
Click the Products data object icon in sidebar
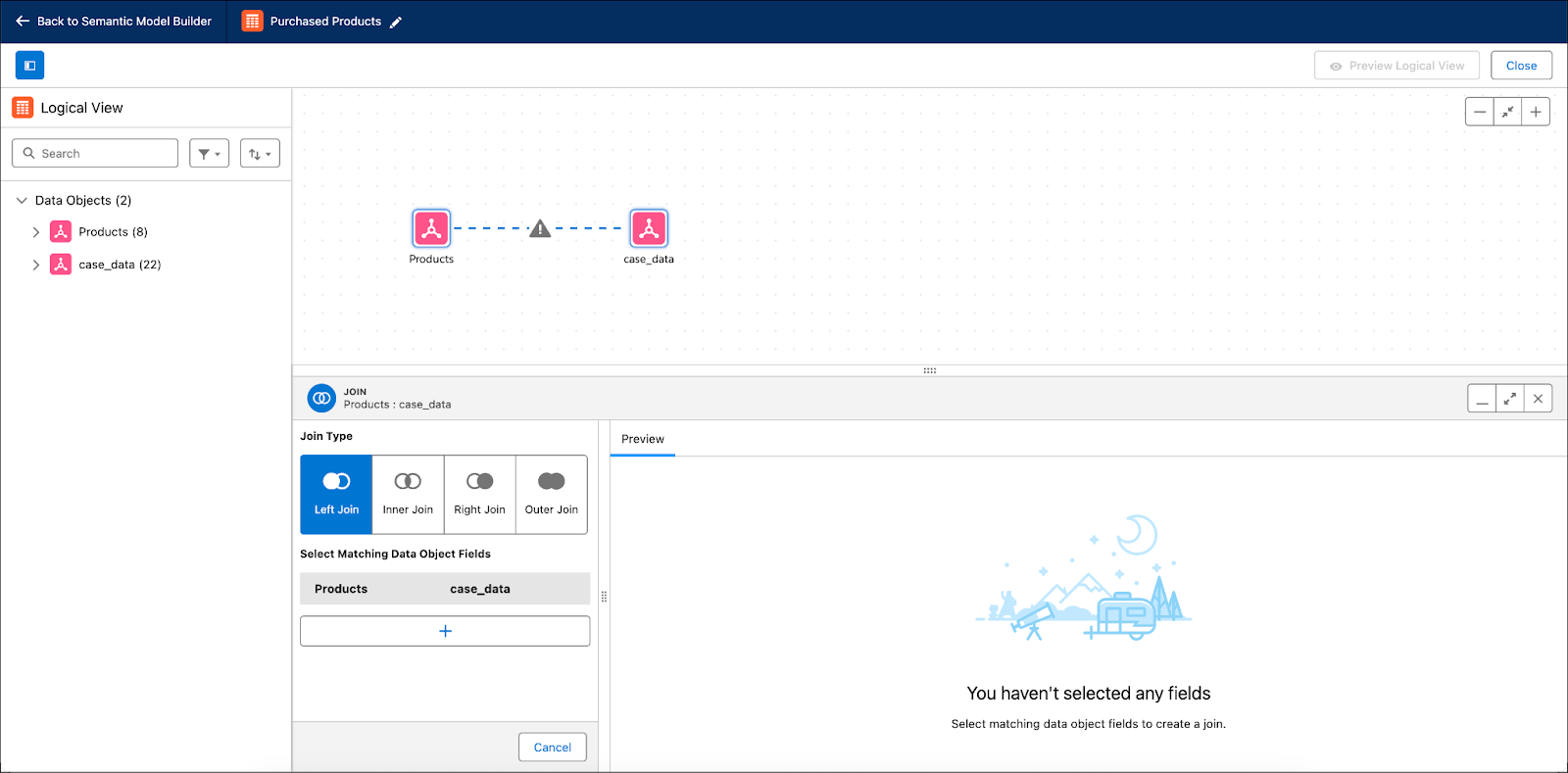coord(61,232)
